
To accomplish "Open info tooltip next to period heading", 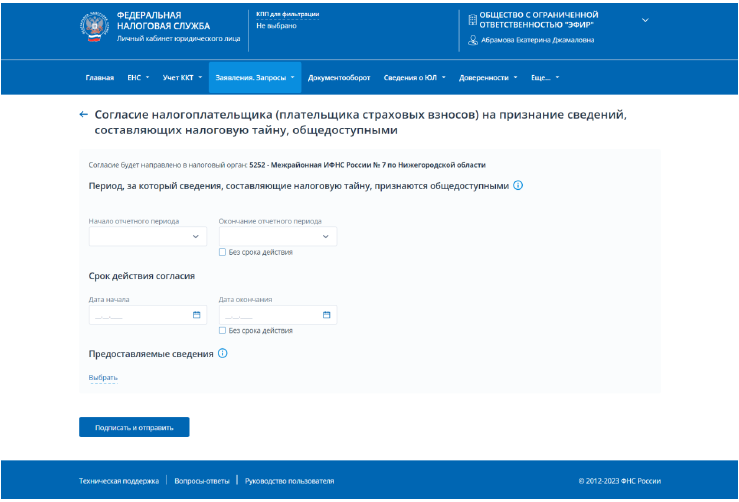I will (518, 186).
